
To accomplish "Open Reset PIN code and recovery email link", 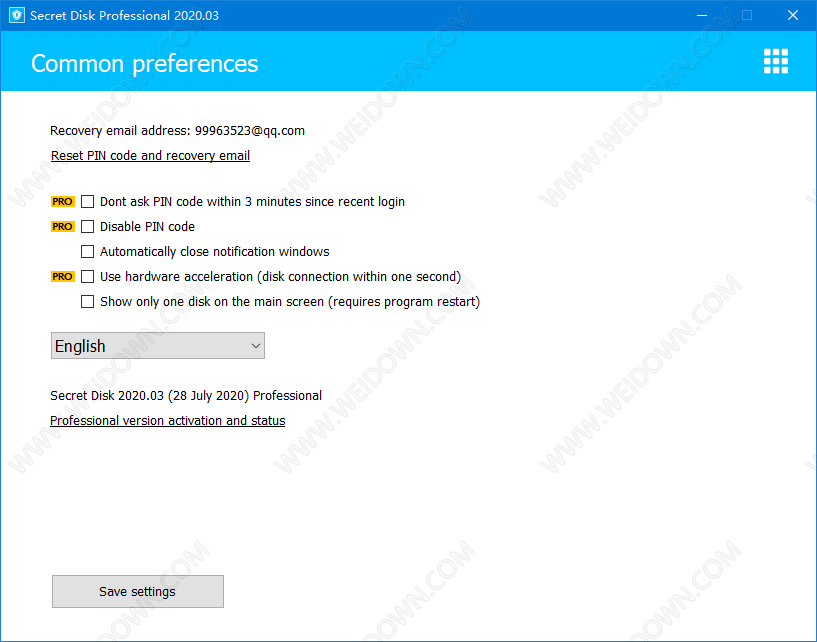I will (x=150, y=156).
